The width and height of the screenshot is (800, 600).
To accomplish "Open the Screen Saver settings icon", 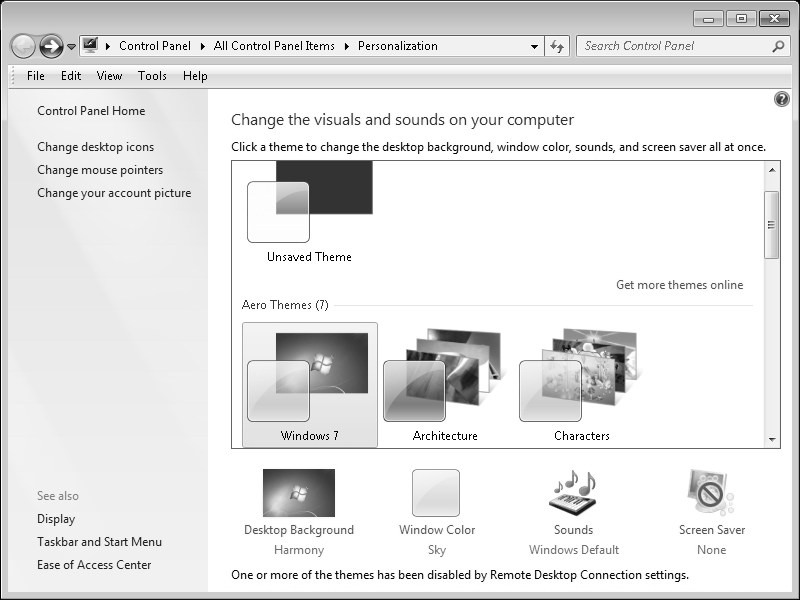I will click(x=711, y=493).
